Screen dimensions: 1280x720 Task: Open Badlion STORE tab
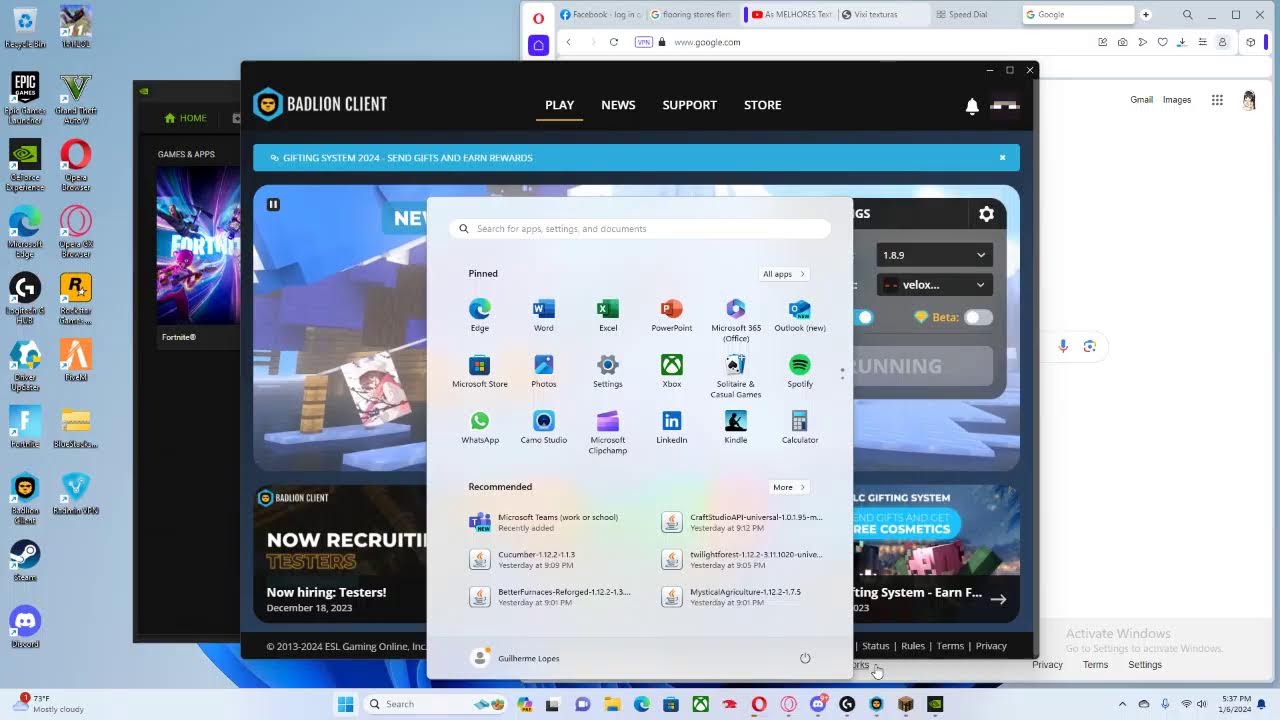[x=762, y=105]
